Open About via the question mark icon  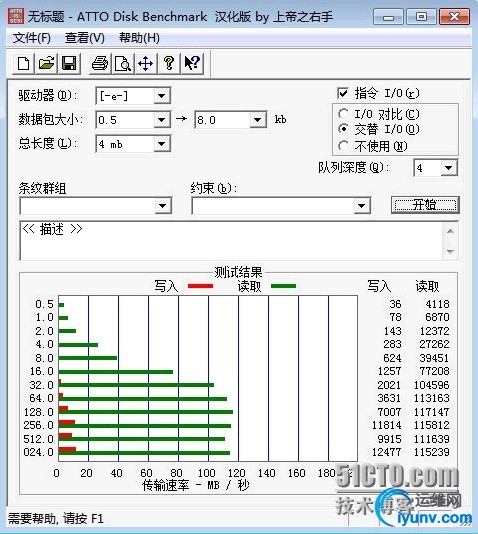click(169, 63)
